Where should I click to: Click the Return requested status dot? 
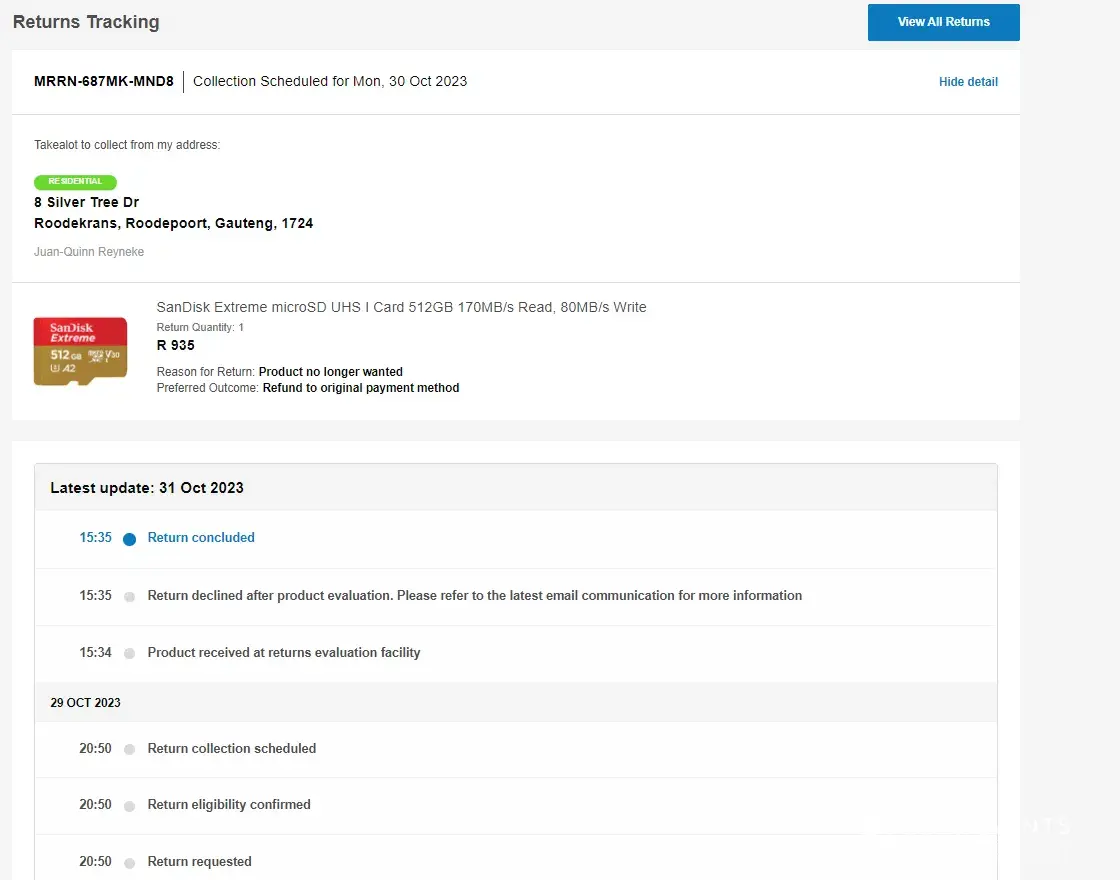[x=129, y=863]
